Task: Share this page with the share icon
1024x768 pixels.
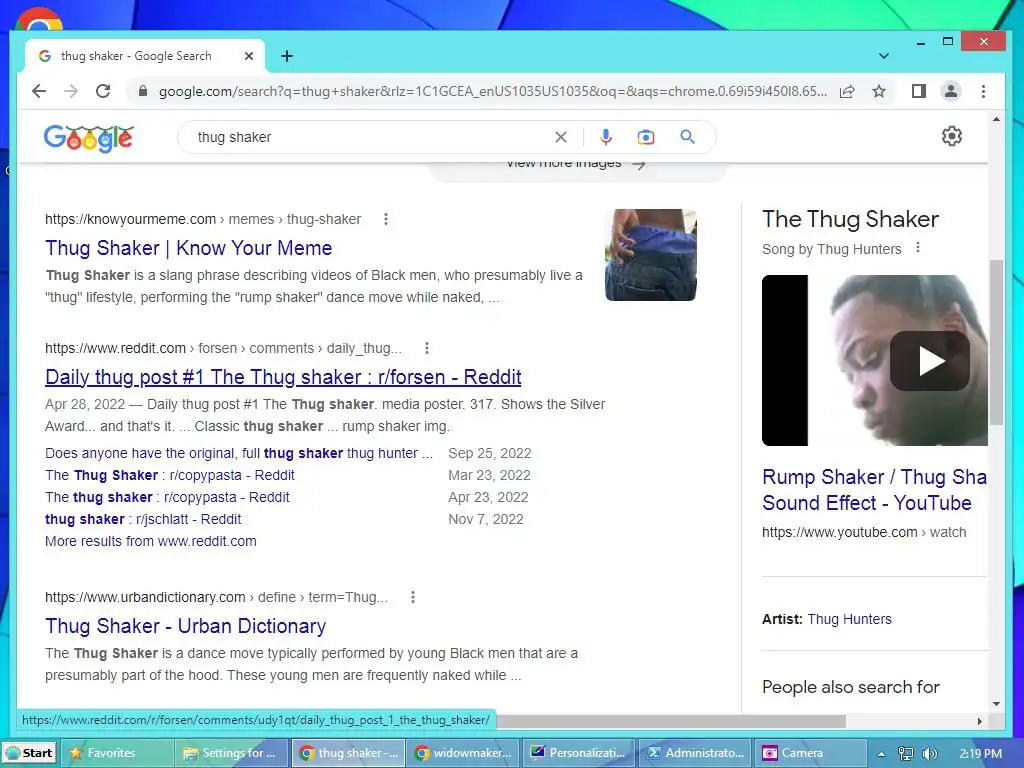Action: coord(847,91)
